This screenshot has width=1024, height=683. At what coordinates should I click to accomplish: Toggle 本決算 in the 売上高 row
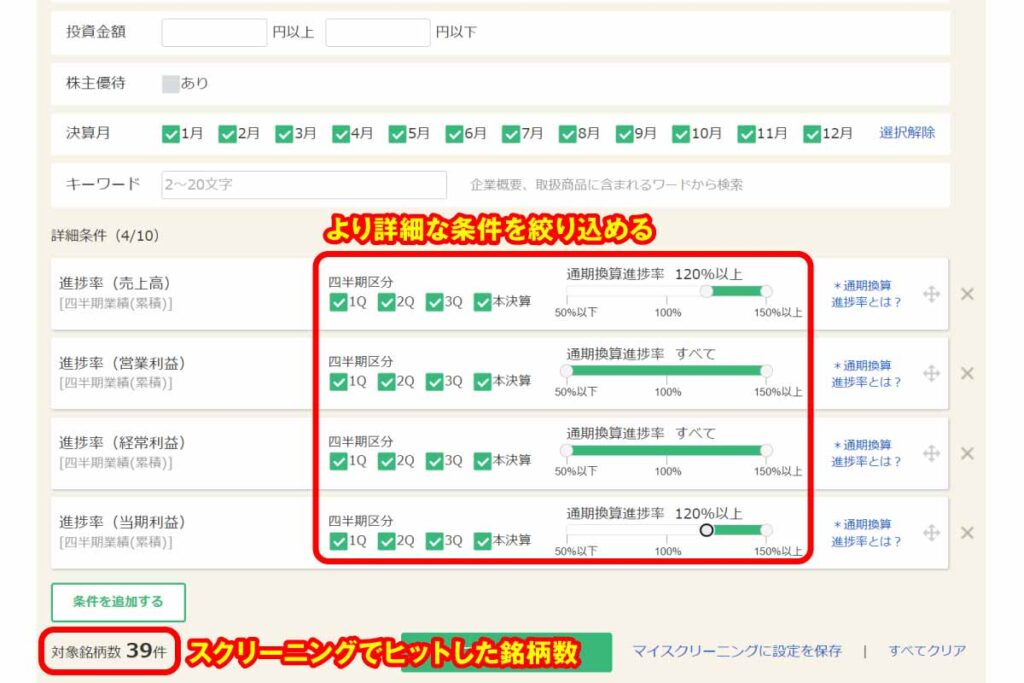pos(483,302)
